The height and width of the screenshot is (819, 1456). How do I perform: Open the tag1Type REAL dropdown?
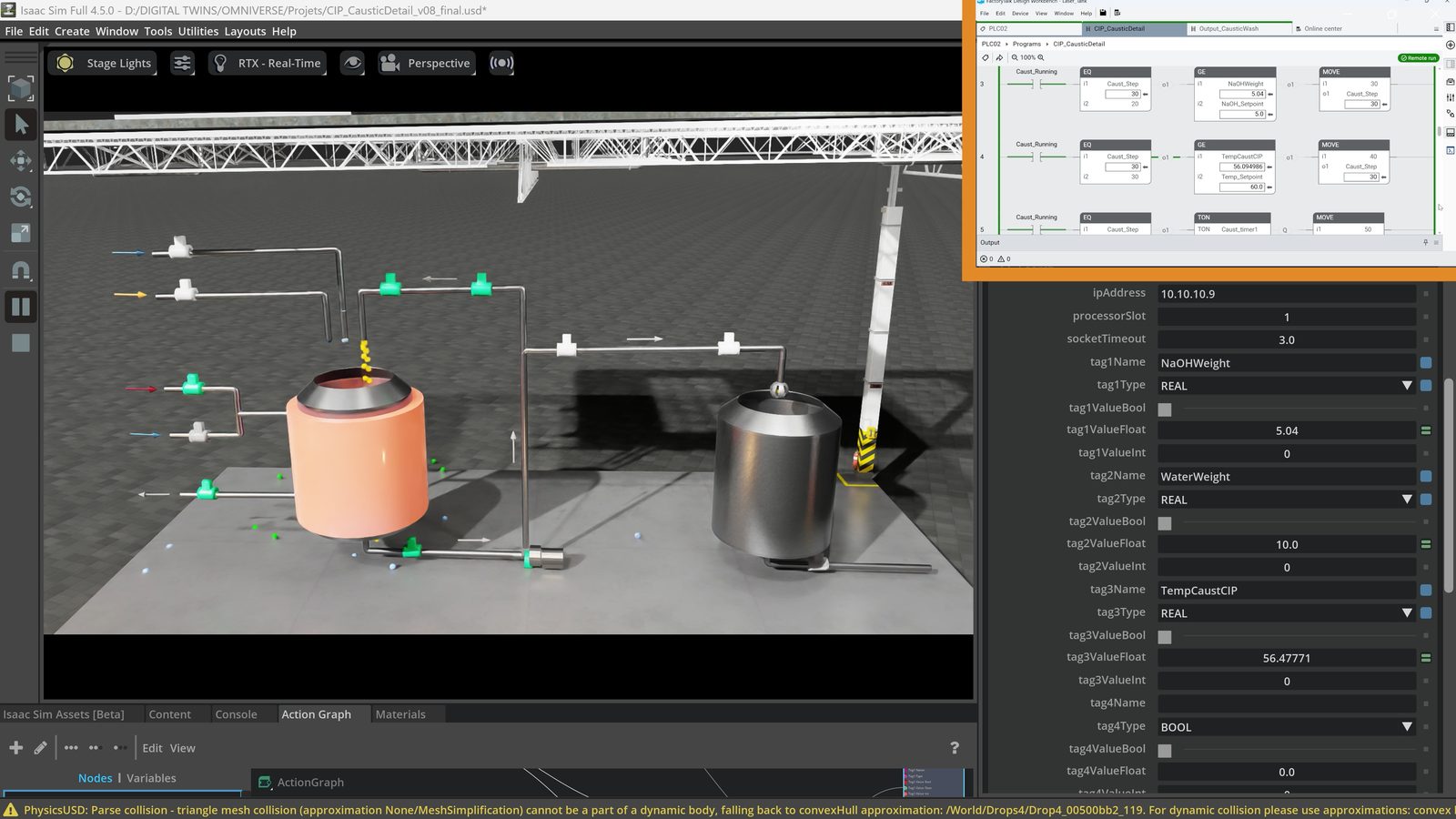click(1287, 386)
